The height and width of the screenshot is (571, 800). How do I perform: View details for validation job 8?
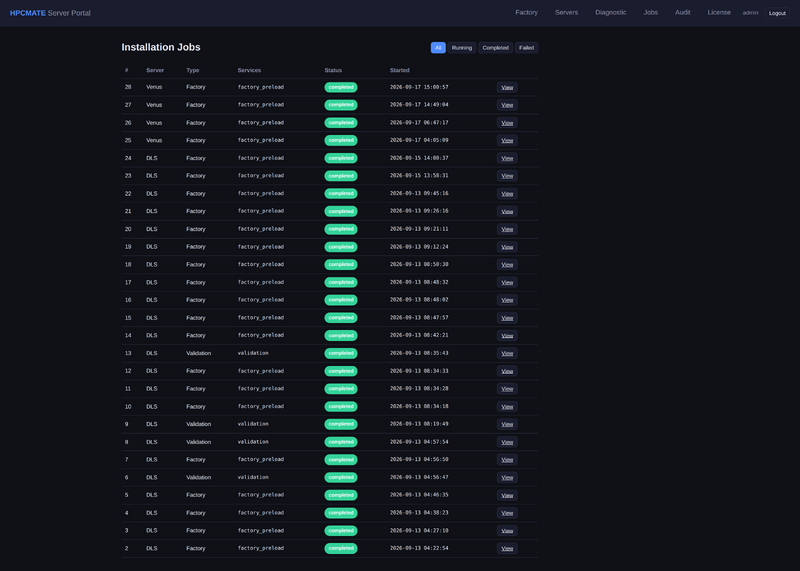tap(507, 442)
